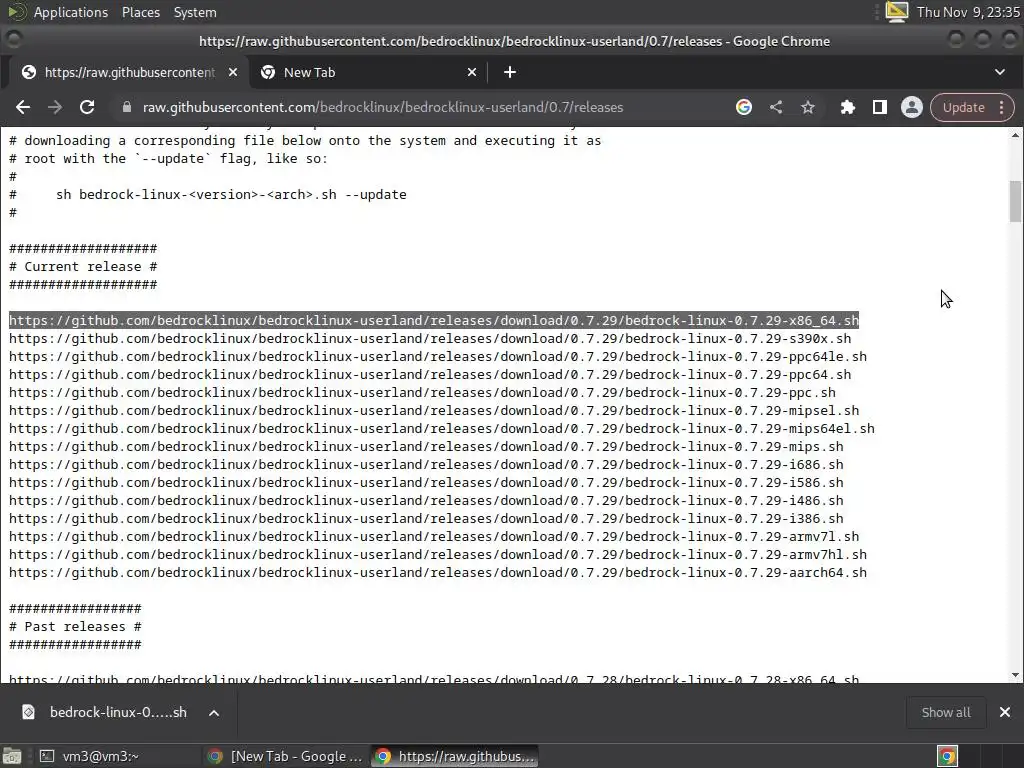This screenshot has width=1024, height=768.
Task: Click the 0.7.29 i486.sh URL line
Action: click(x=426, y=500)
